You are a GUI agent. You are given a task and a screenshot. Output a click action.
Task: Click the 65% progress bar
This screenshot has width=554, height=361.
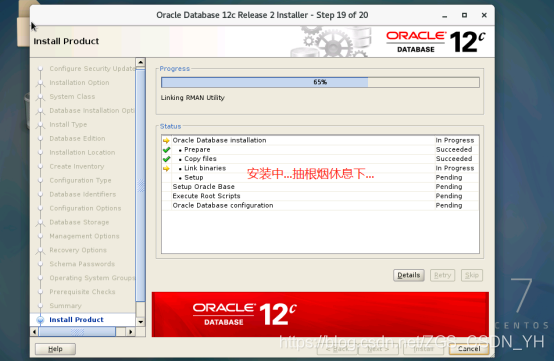click(x=320, y=82)
